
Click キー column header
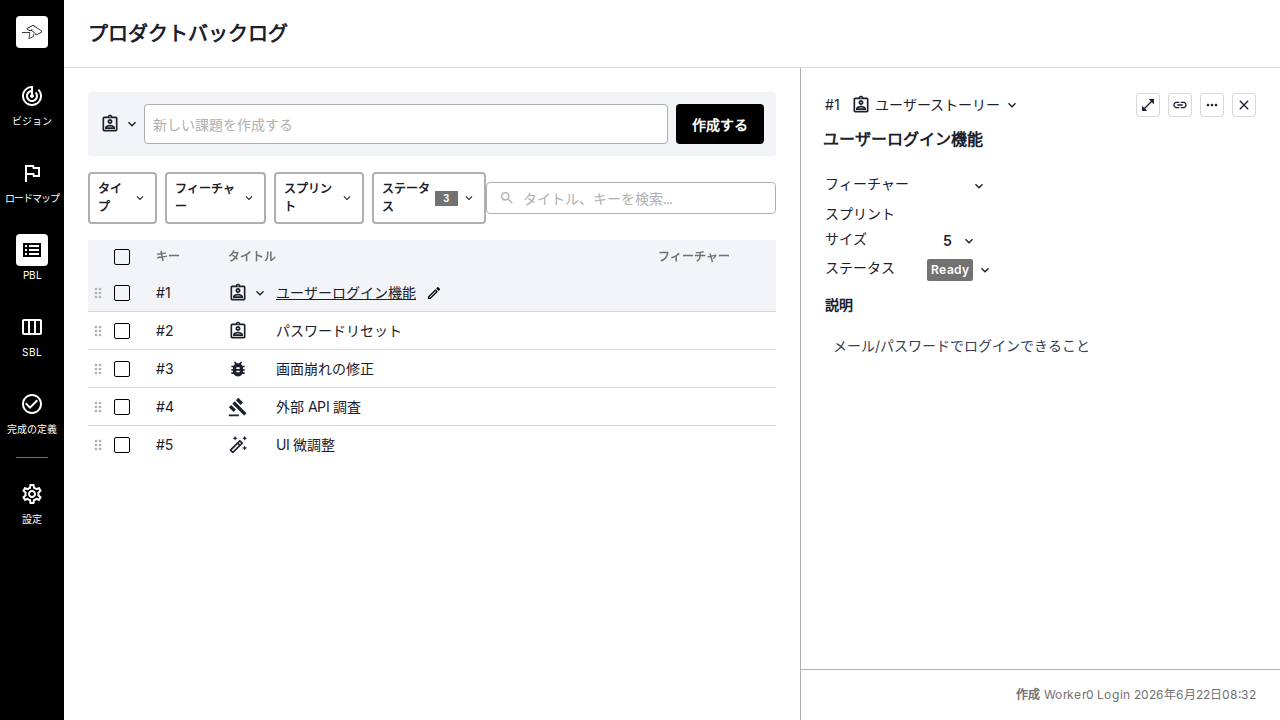pos(168,257)
